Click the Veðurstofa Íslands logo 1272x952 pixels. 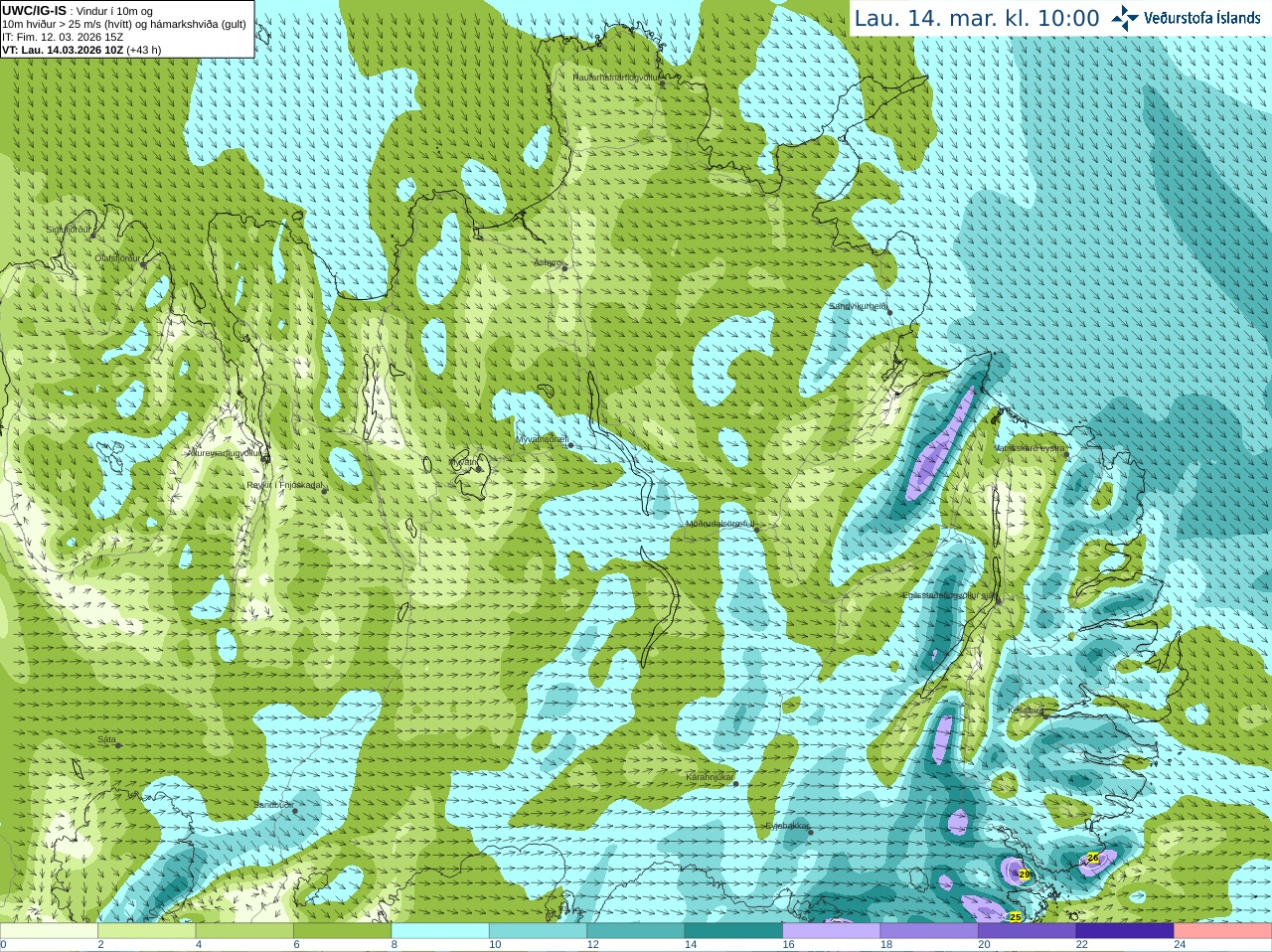coord(1187,18)
